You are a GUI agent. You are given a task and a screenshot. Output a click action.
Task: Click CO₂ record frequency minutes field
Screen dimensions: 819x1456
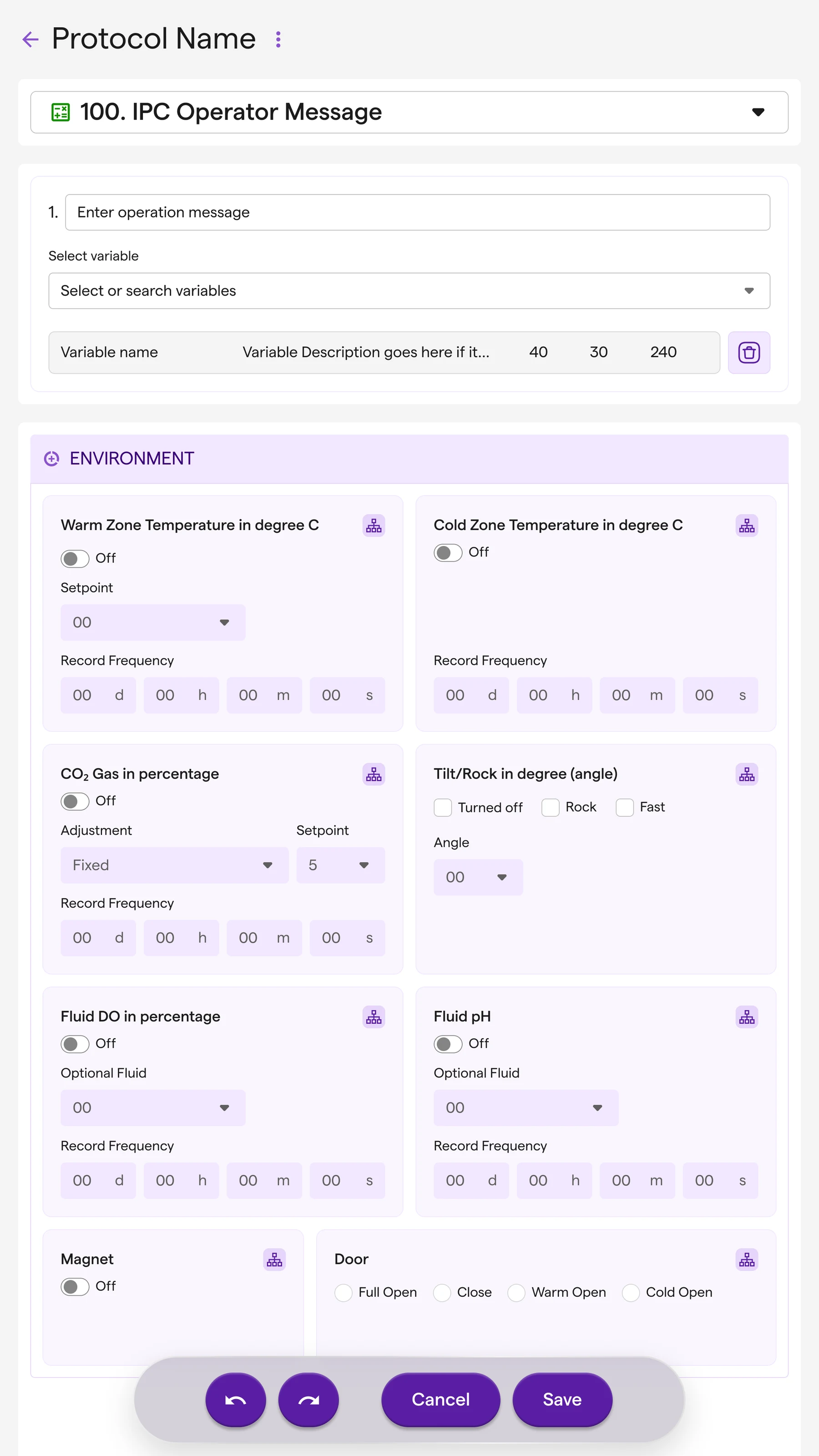(x=264, y=938)
